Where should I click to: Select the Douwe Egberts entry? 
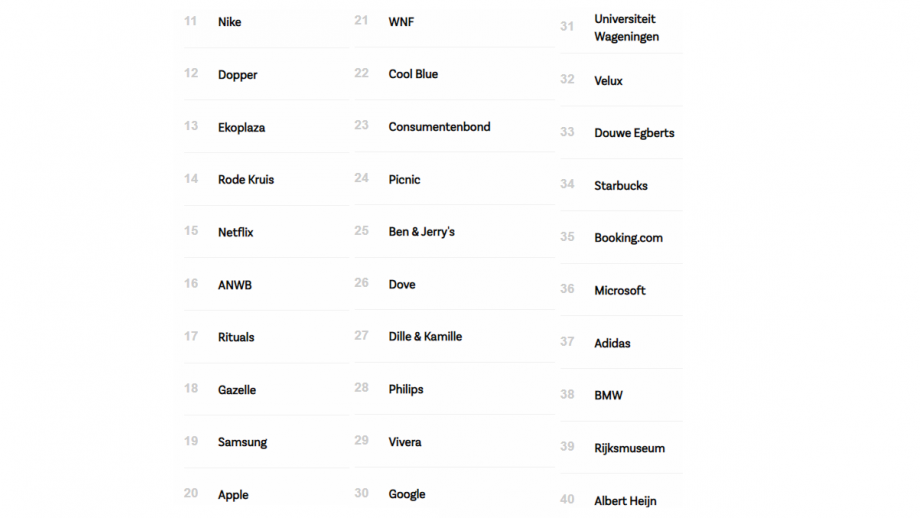pos(634,133)
